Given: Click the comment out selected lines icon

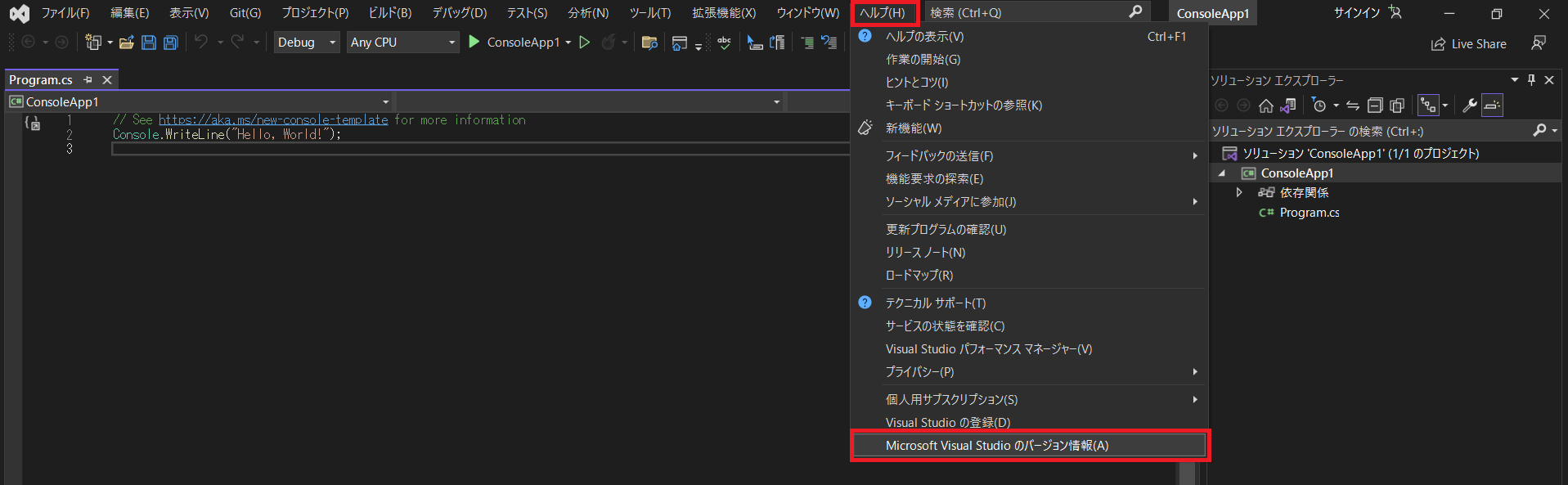Looking at the screenshot, I should pos(807,43).
